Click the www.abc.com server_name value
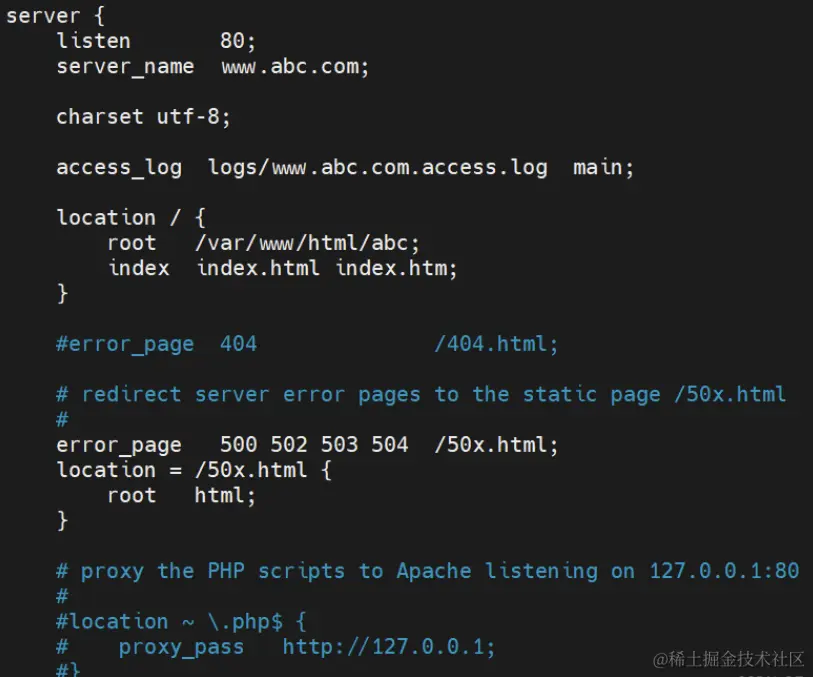Image resolution: width=813 pixels, height=677 pixels. [295, 67]
